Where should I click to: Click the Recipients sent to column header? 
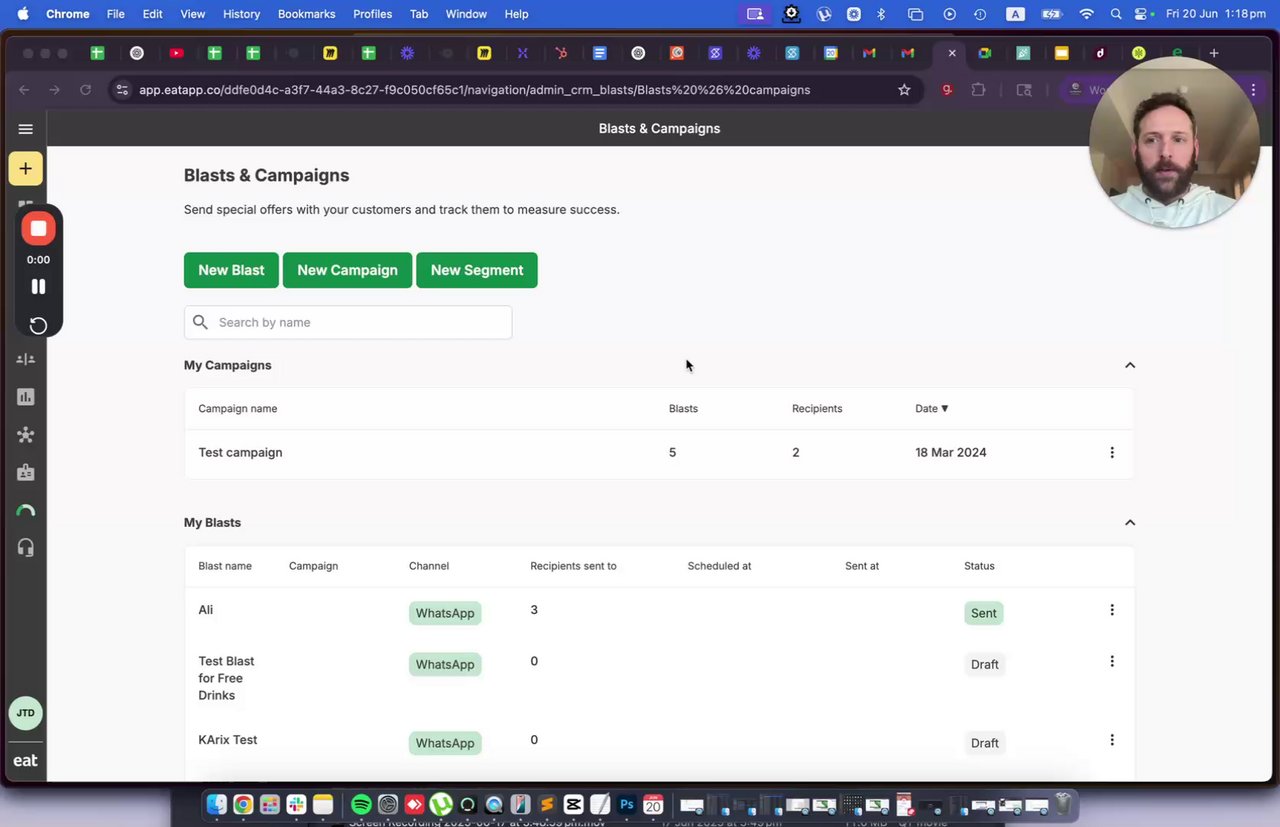click(x=573, y=566)
